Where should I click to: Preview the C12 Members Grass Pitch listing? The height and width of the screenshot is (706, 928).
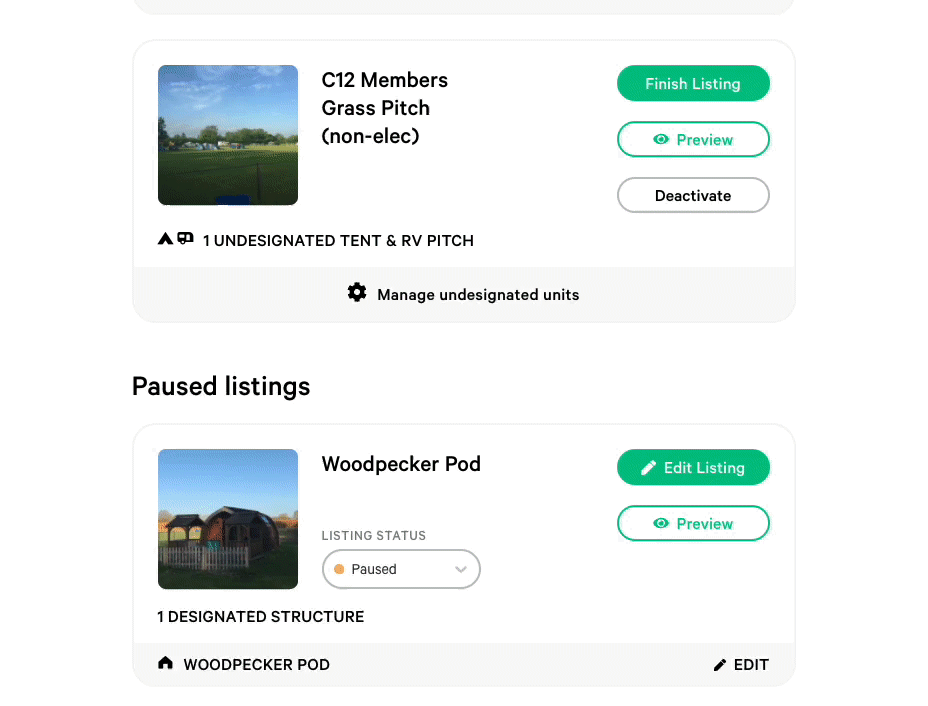click(x=693, y=139)
